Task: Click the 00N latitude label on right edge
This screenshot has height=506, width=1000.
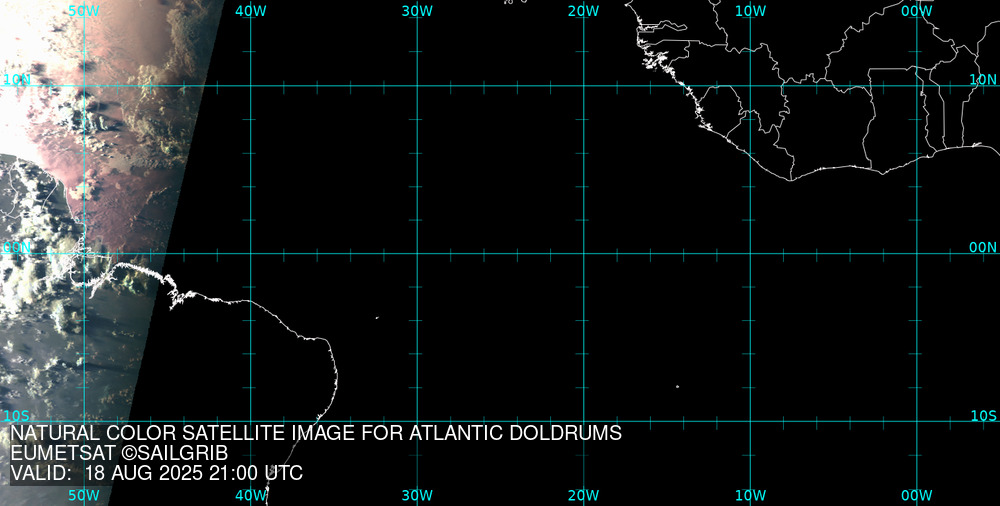Action: (x=983, y=248)
